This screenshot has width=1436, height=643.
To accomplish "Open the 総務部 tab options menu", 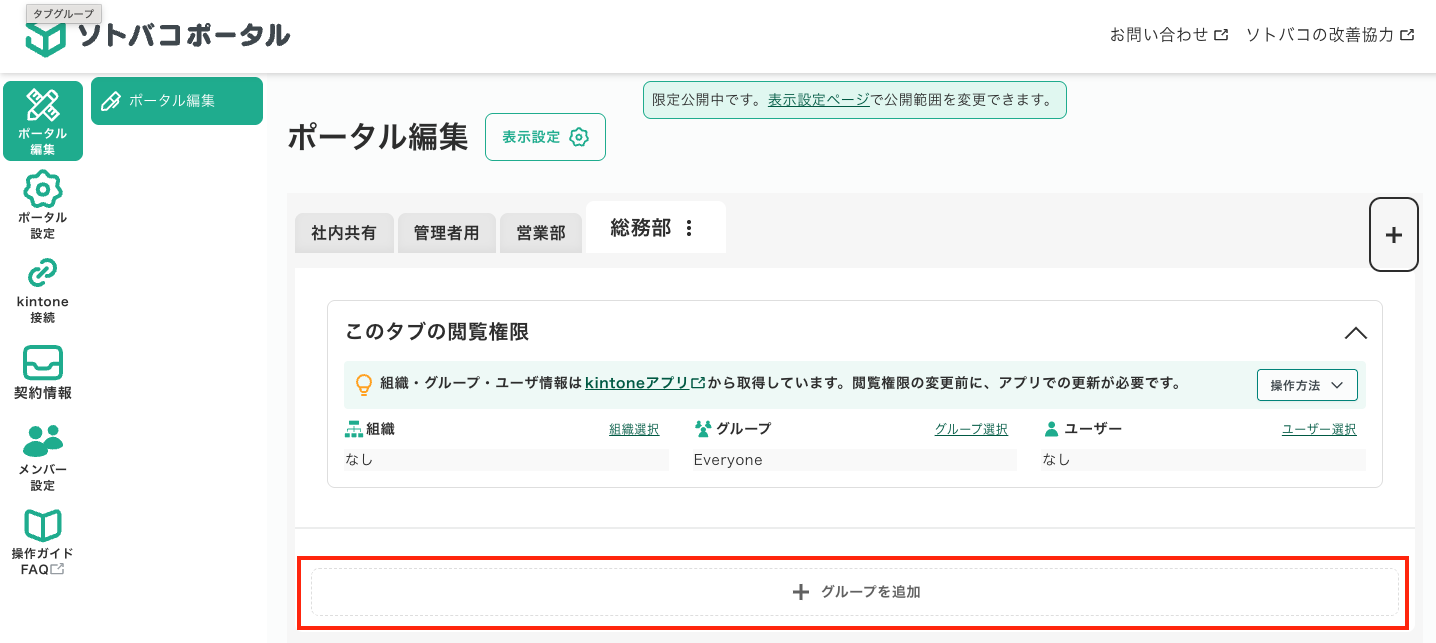I will click(687, 227).
